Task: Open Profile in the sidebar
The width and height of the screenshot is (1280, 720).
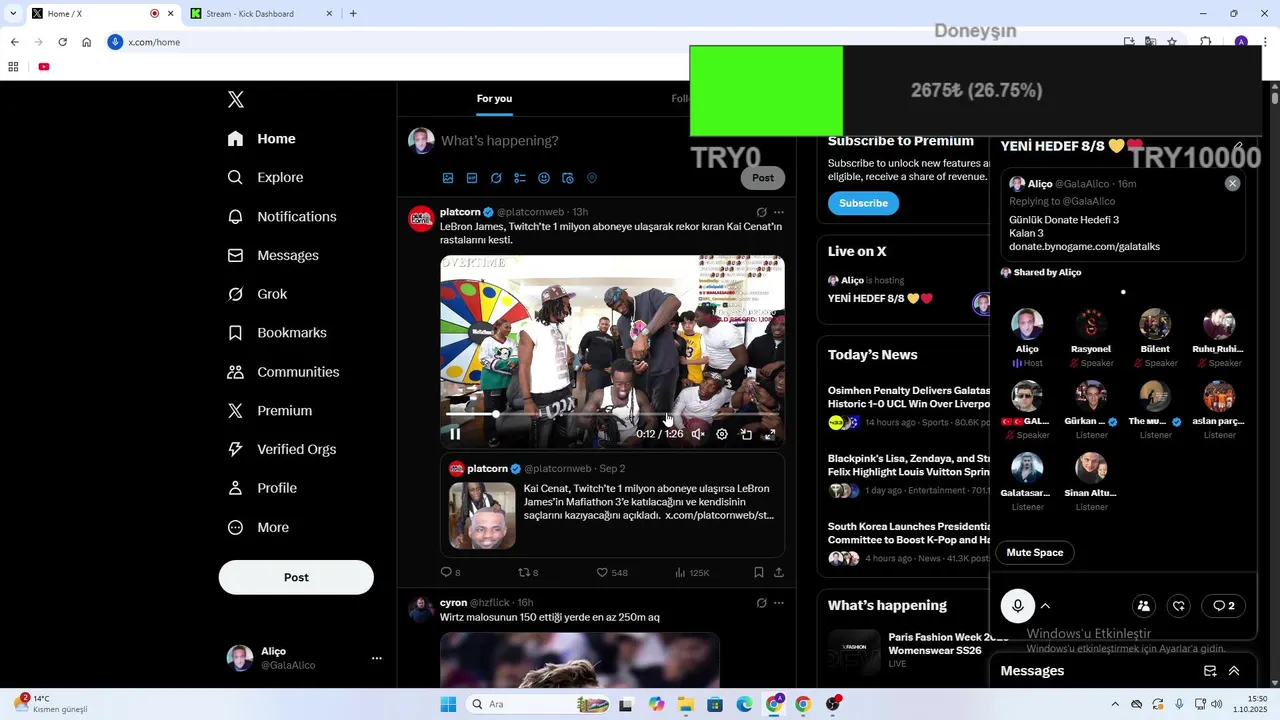Action: (262, 488)
